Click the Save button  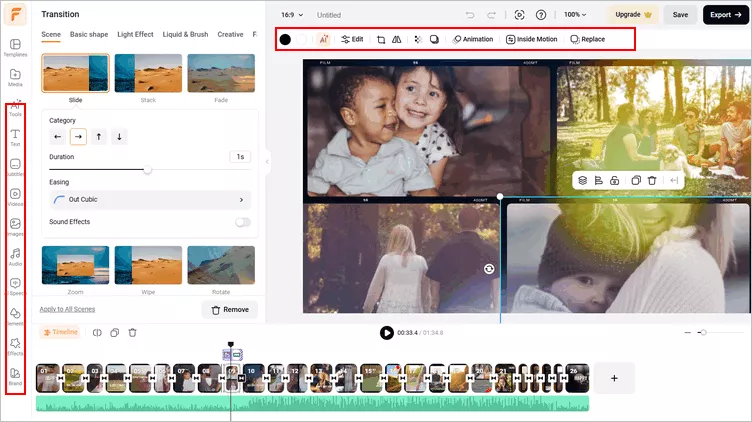680,15
